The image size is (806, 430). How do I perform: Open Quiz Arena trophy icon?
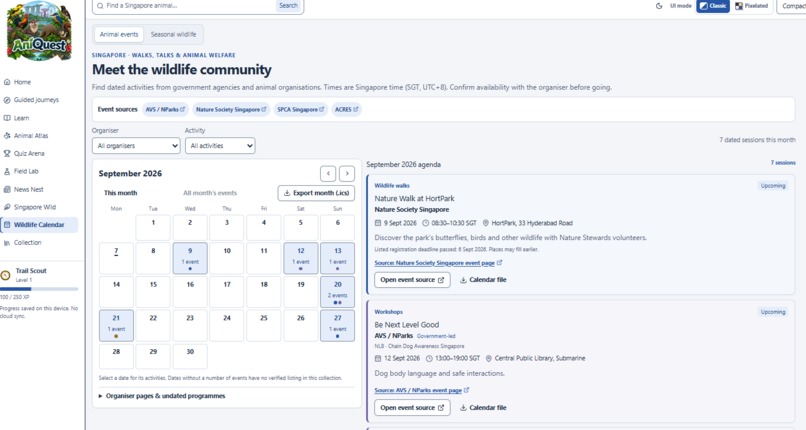[7, 153]
